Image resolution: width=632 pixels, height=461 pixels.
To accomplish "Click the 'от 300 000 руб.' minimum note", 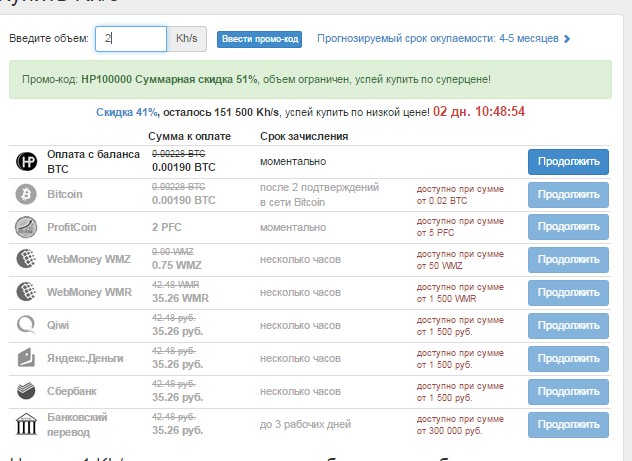I will pyautogui.click(x=449, y=431).
